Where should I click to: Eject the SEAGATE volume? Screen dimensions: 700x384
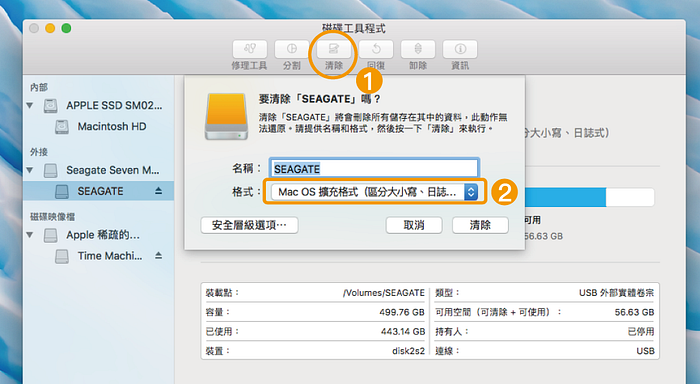pos(158,191)
